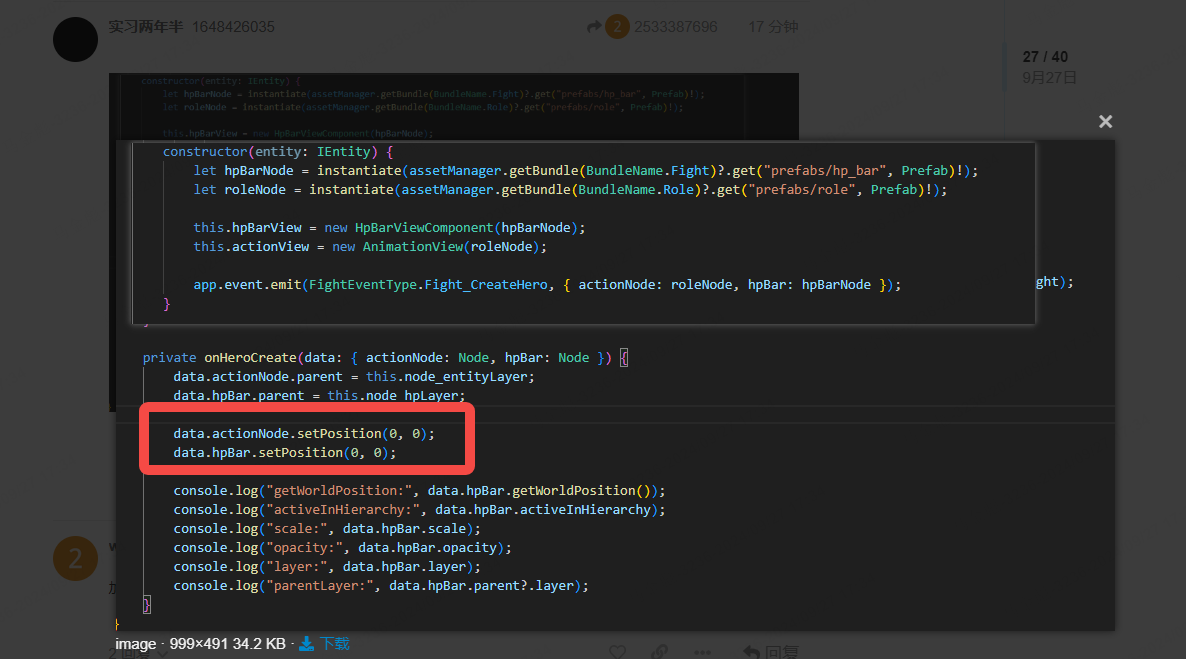Reply to the post via 回复 button
Viewport: 1186px width, 659px height.
[x=770, y=651]
